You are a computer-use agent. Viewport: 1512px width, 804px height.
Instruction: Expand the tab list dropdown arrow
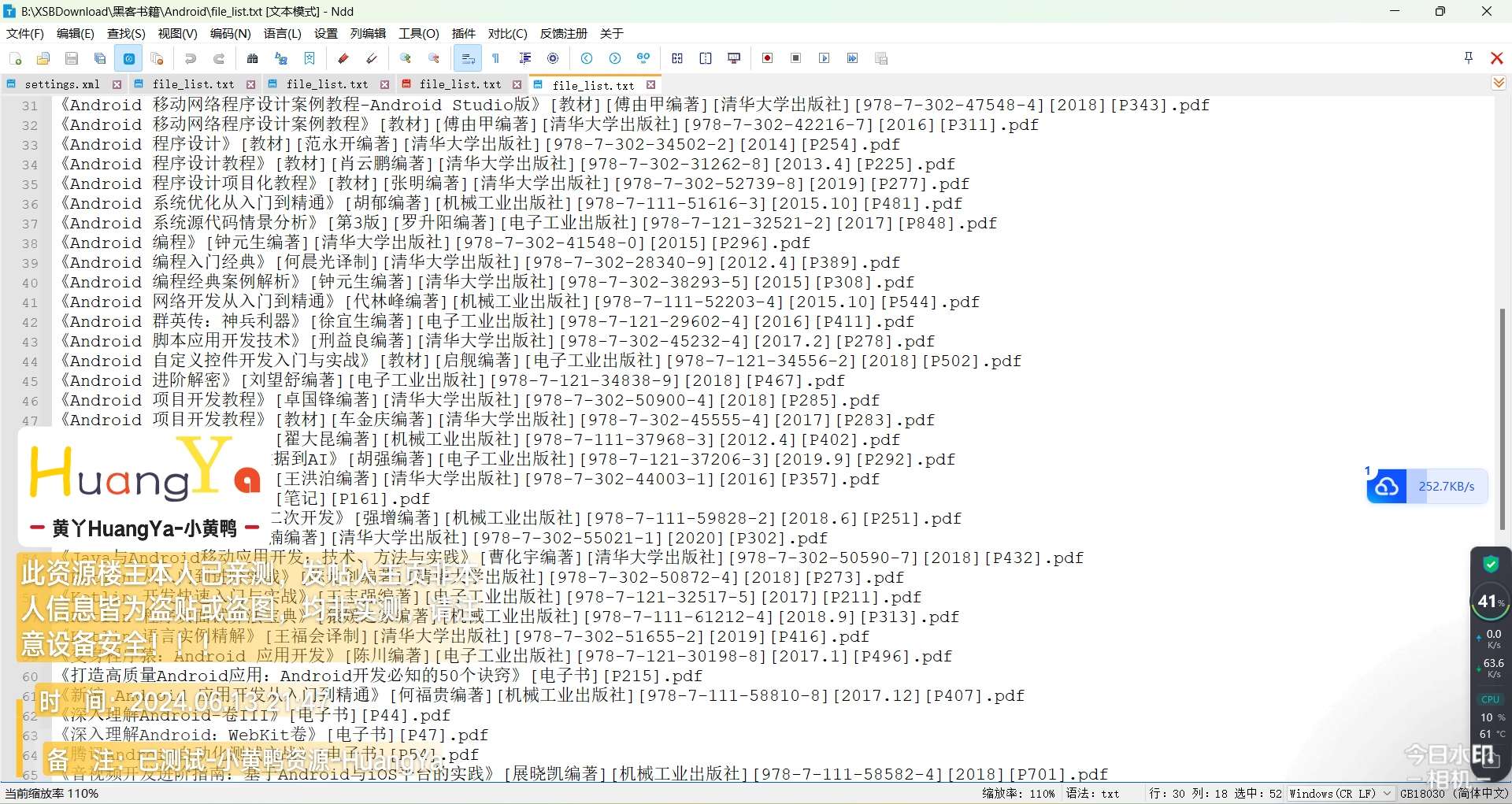click(x=1499, y=83)
